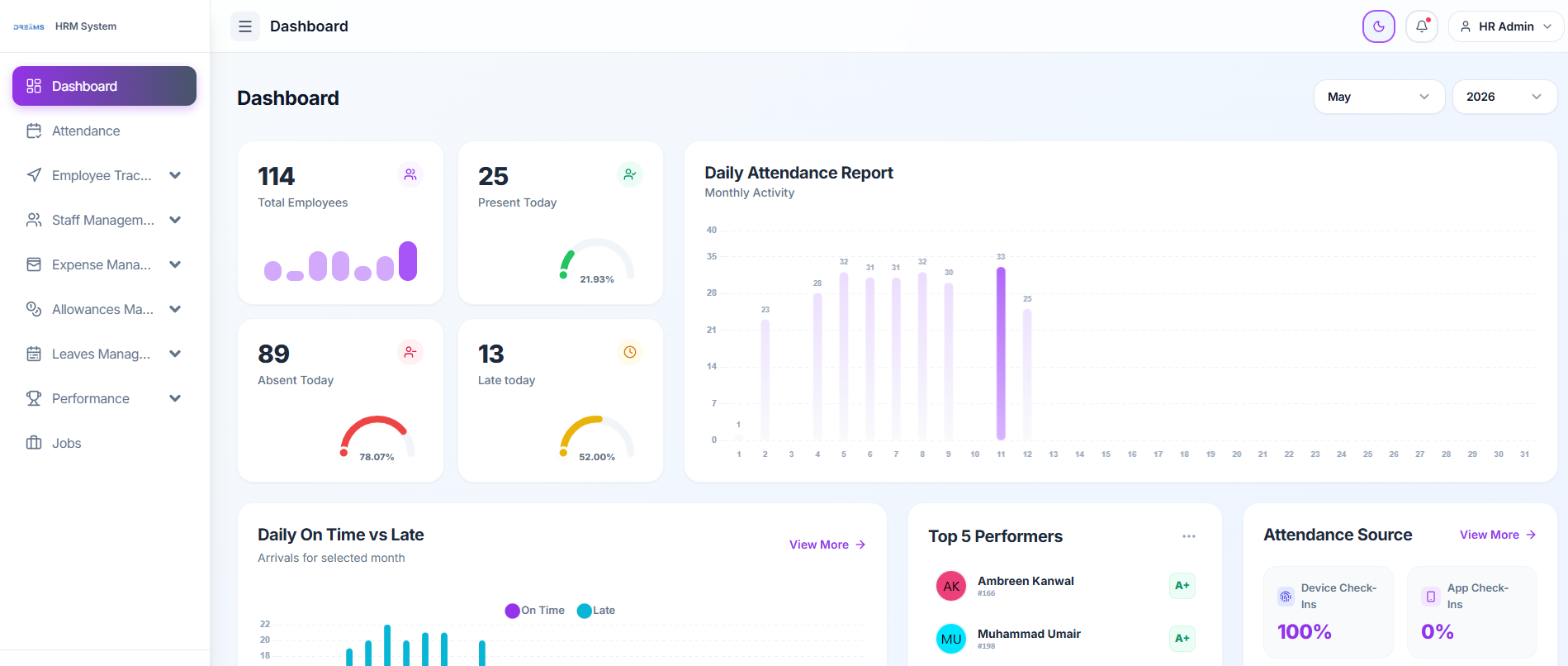Viewport: 1568px width, 666px height.
Task: Open Top 5 Performers three-dot menu
Action: pos(1189,536)
